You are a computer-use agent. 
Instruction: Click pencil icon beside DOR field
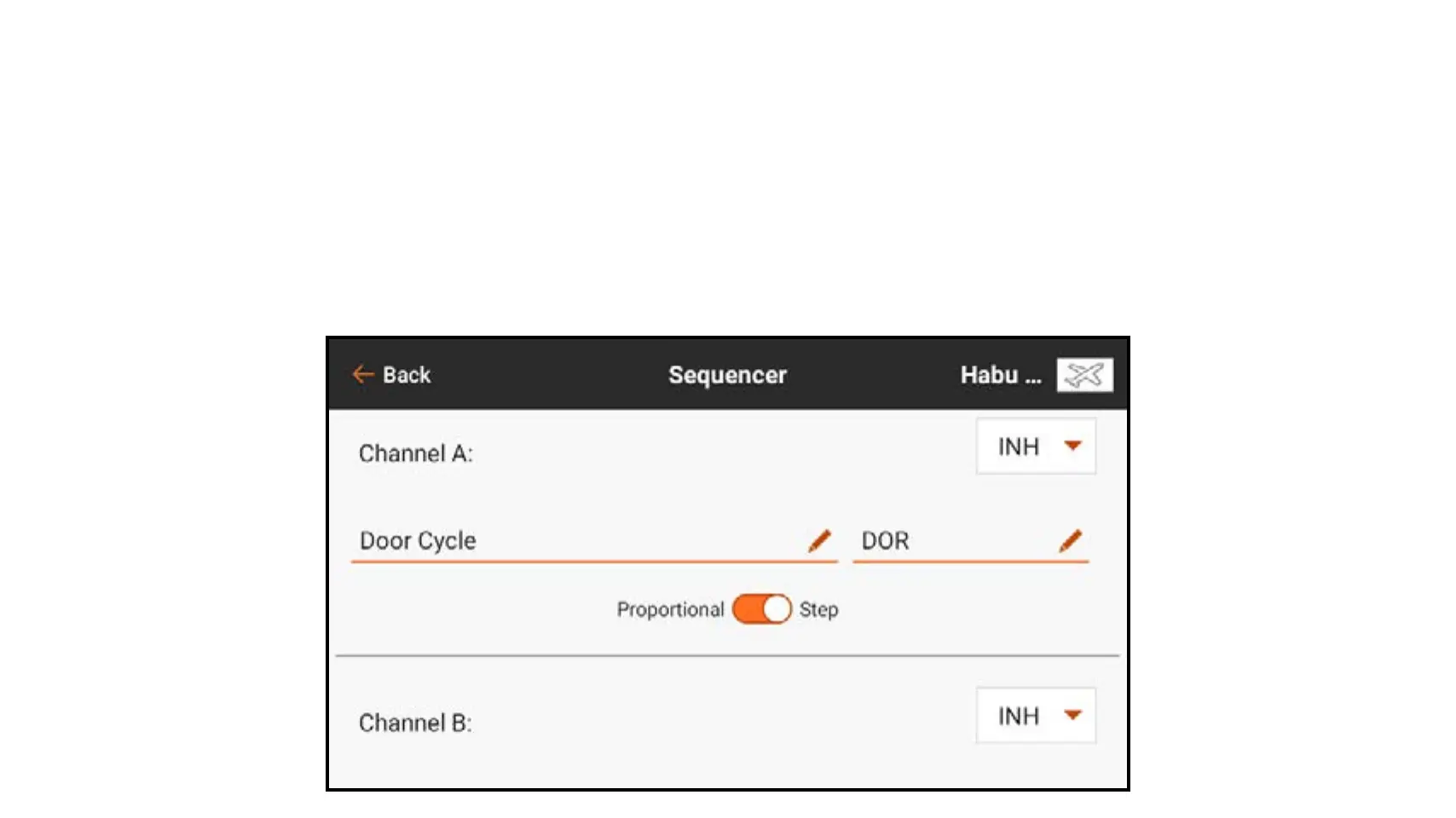click(1071, 540)
